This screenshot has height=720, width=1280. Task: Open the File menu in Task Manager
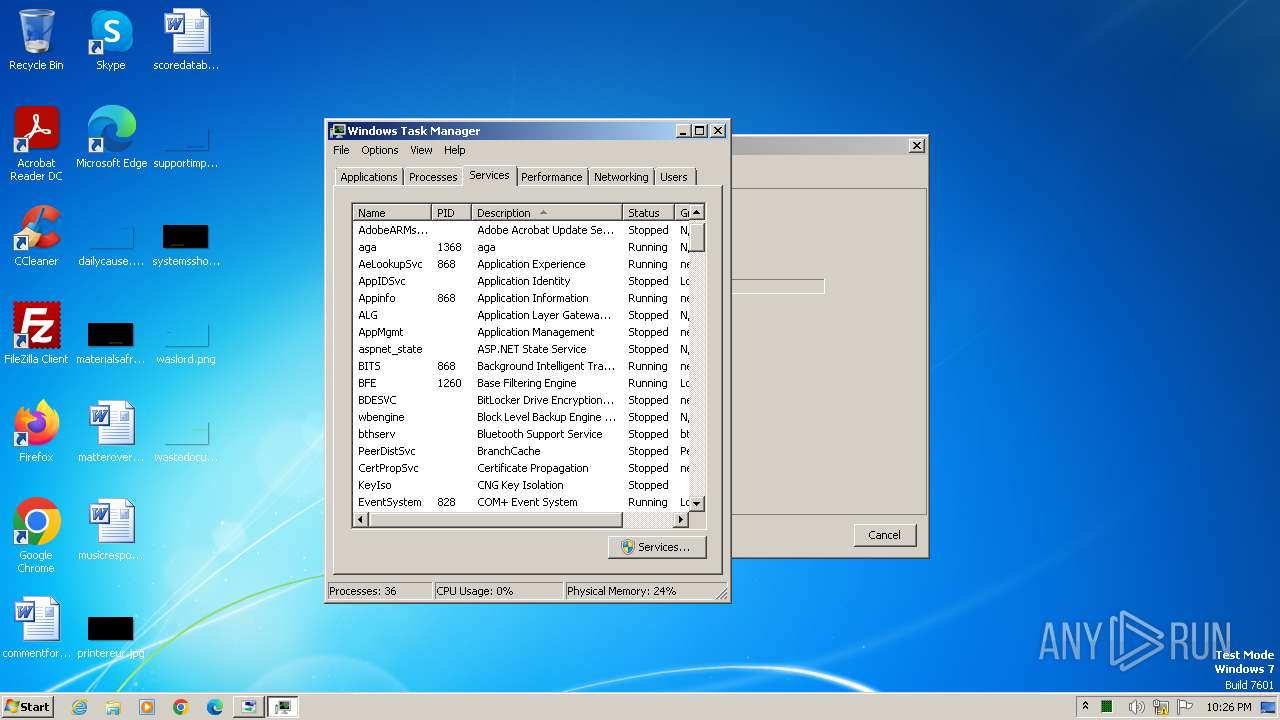[341, 150]
